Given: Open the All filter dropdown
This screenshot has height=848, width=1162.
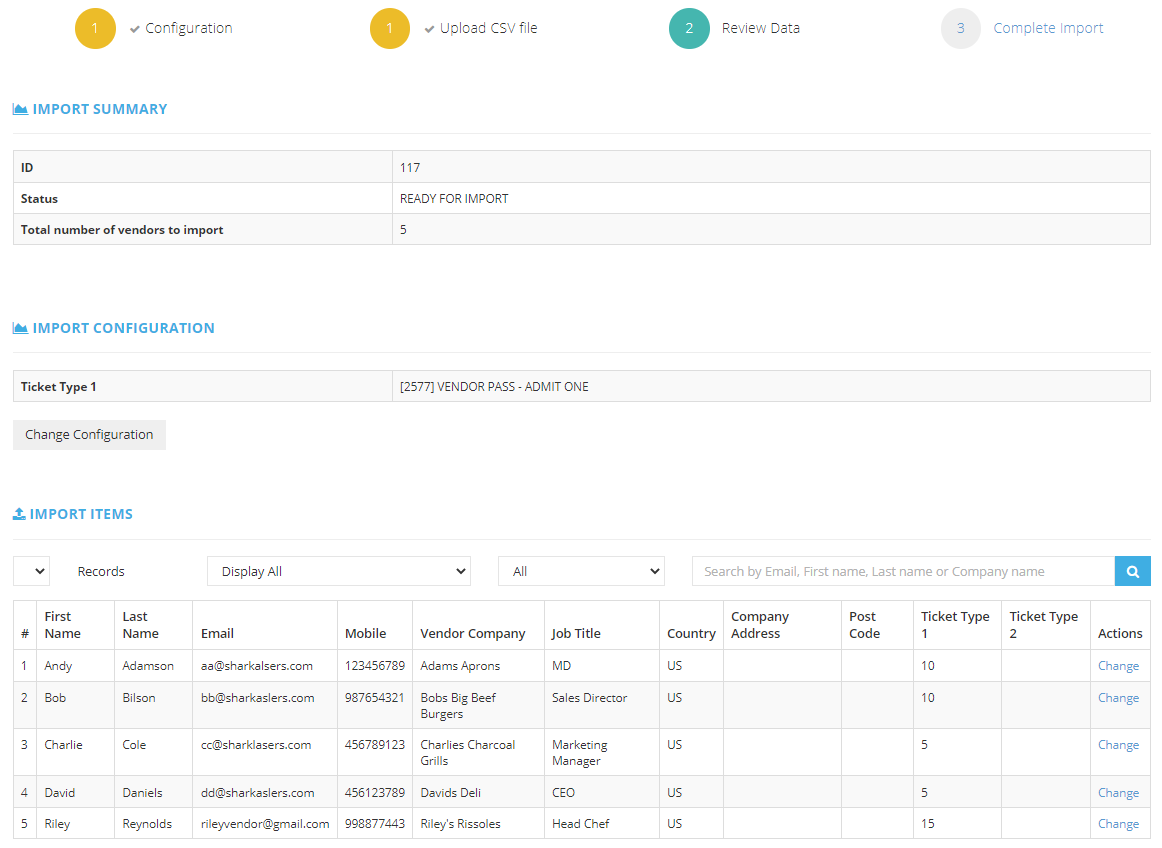Looking at the screenshot, I should click(581, 572).
